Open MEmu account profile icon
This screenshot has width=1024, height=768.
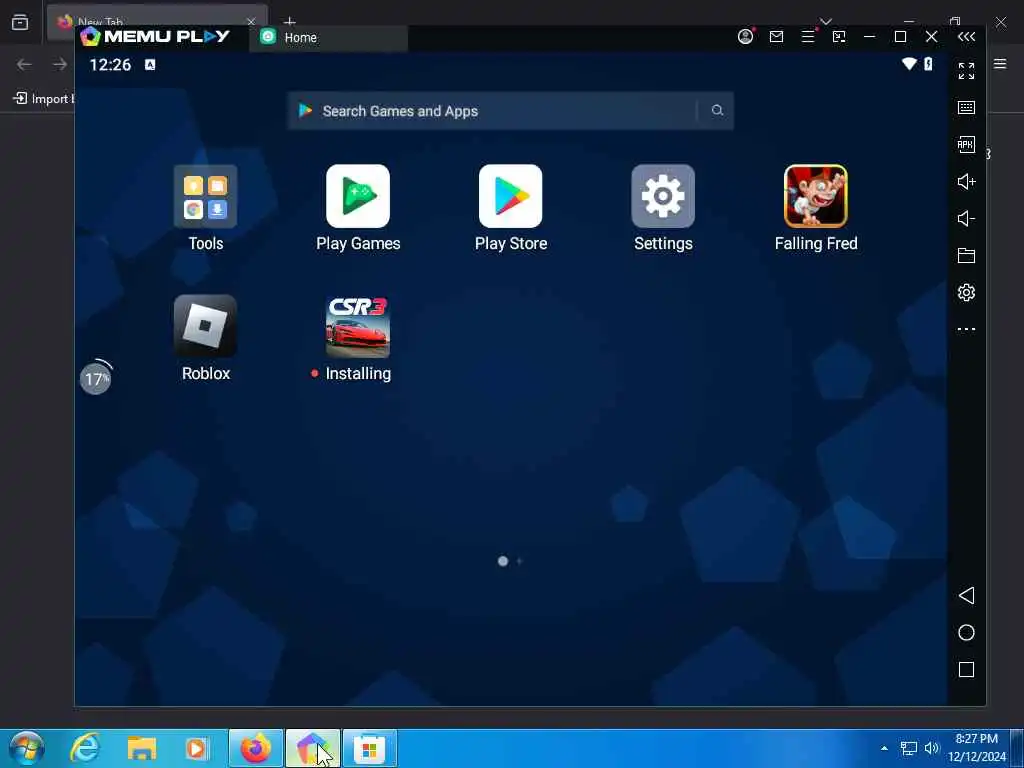click(745, 37)
